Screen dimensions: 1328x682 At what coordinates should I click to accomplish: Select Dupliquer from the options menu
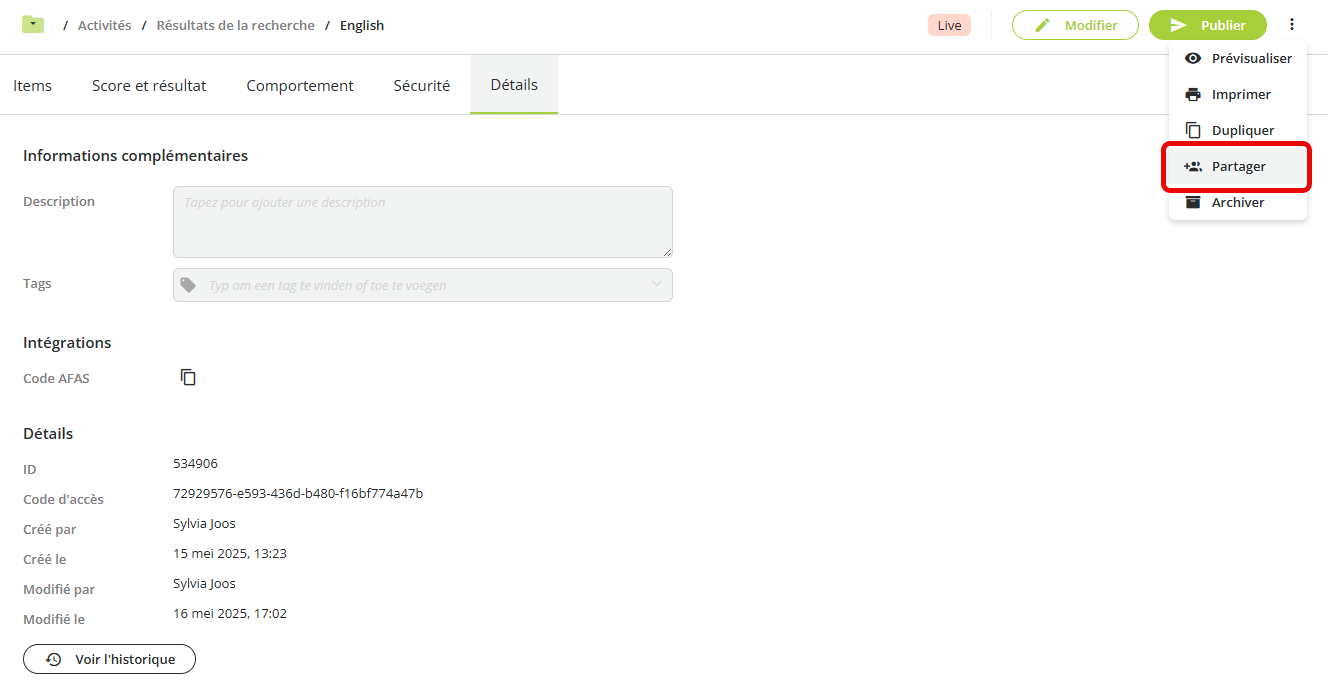tap(1238, 130)
